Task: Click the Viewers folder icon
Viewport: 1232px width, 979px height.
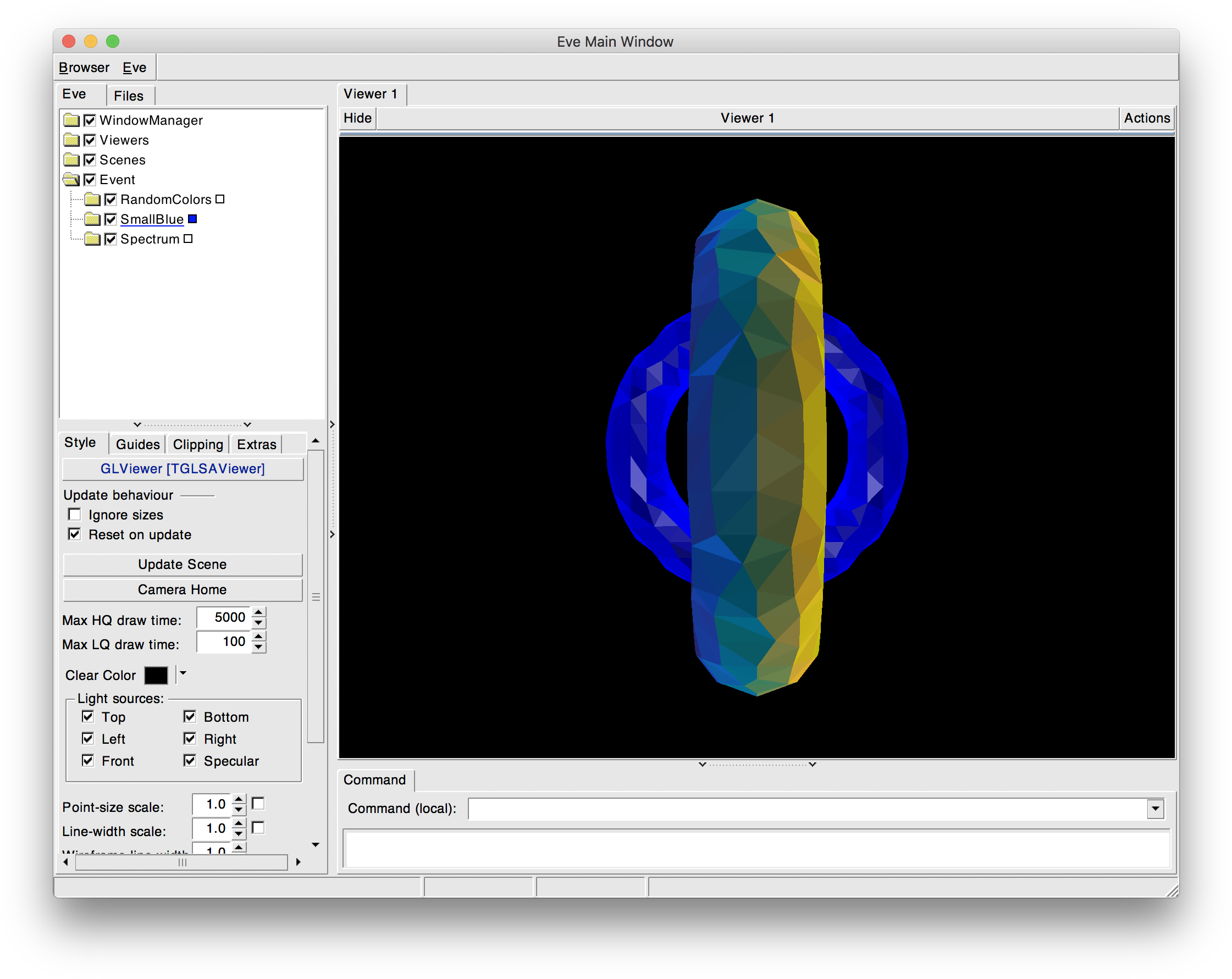Action: point(71,140)
